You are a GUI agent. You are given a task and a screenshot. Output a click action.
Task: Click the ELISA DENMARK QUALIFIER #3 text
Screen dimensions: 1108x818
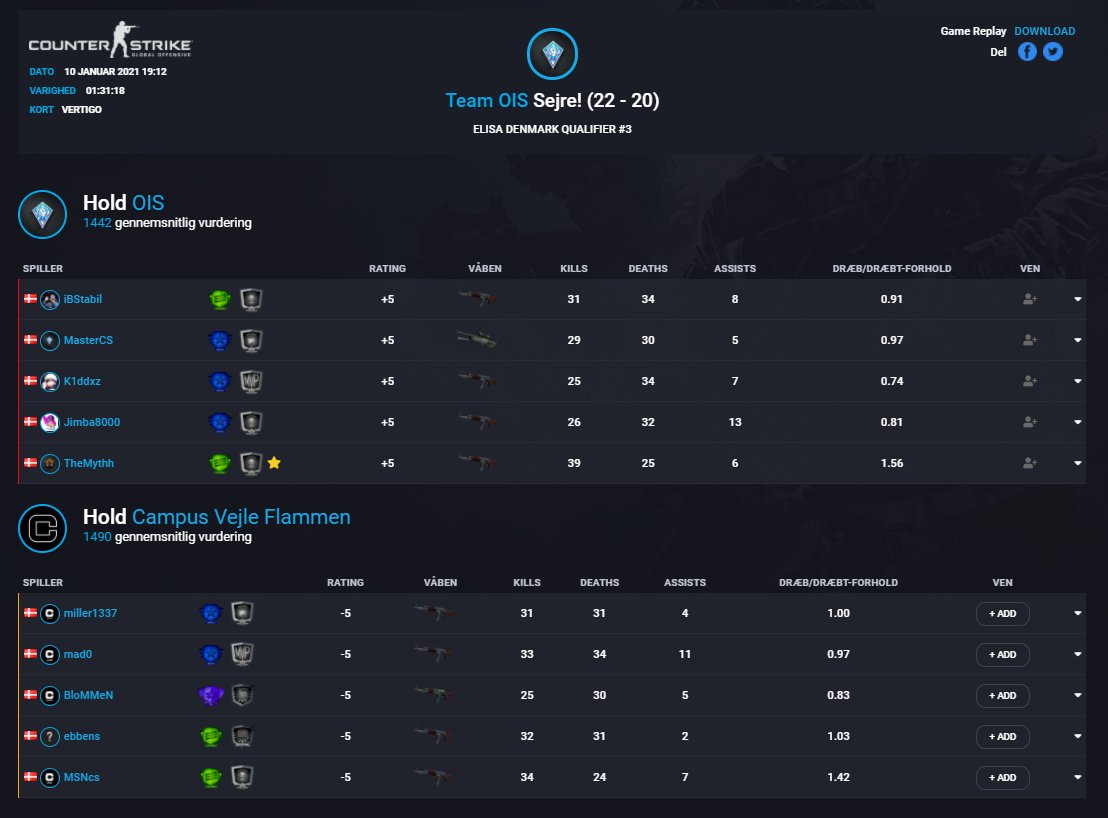click(553, 129)
